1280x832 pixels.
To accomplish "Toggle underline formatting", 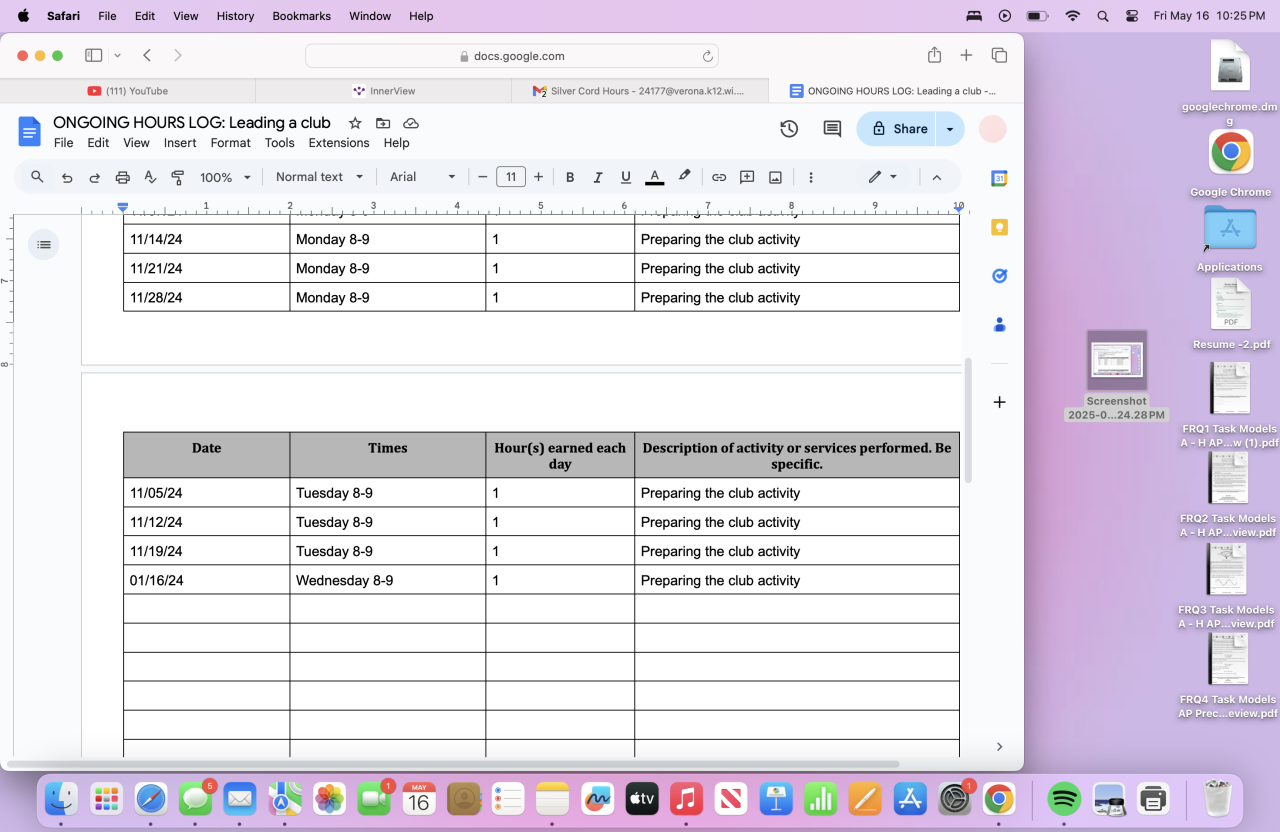I will (626, 177).
